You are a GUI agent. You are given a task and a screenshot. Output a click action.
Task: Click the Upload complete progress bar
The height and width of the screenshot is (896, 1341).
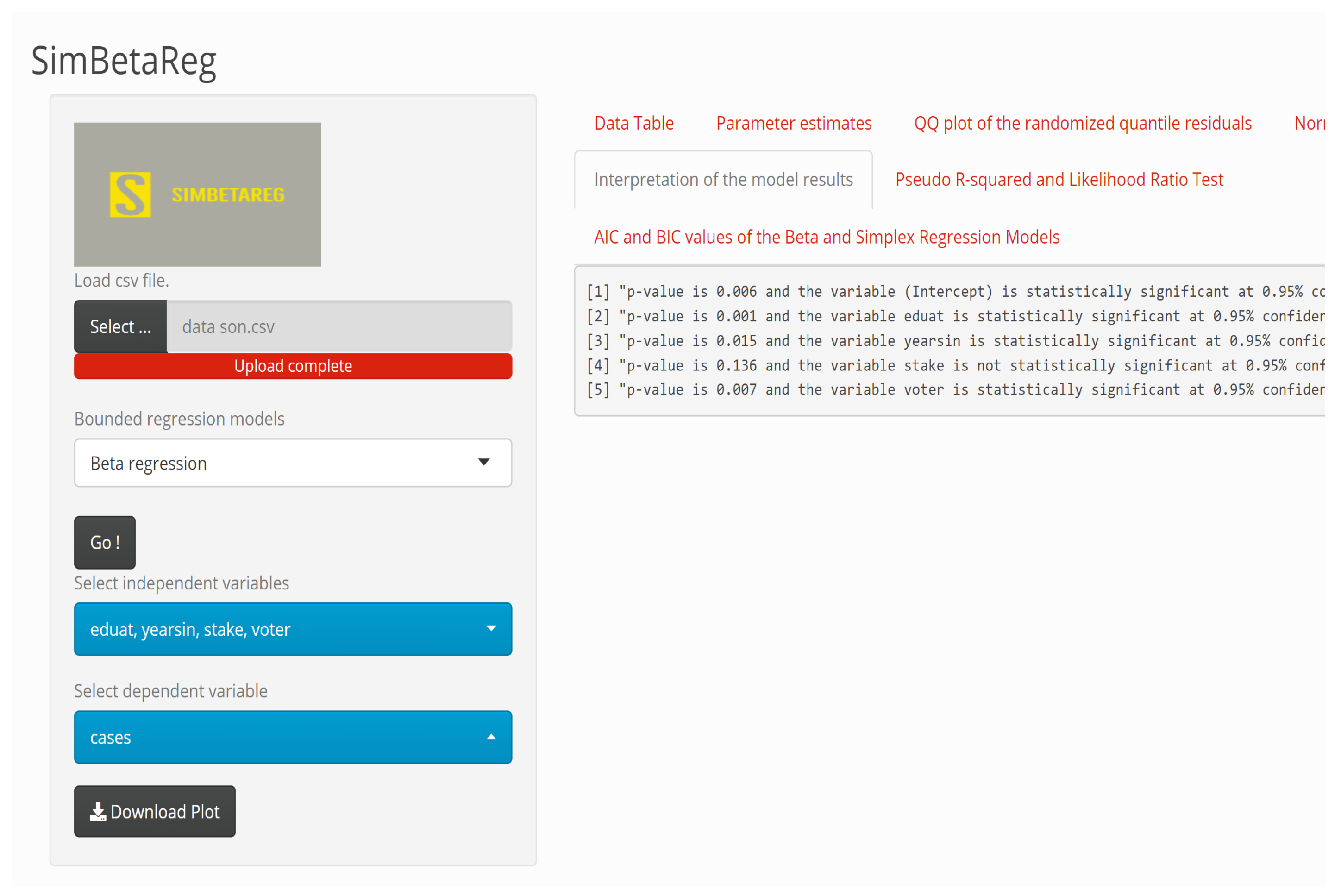pyautogui.click(x=293, y=366)
